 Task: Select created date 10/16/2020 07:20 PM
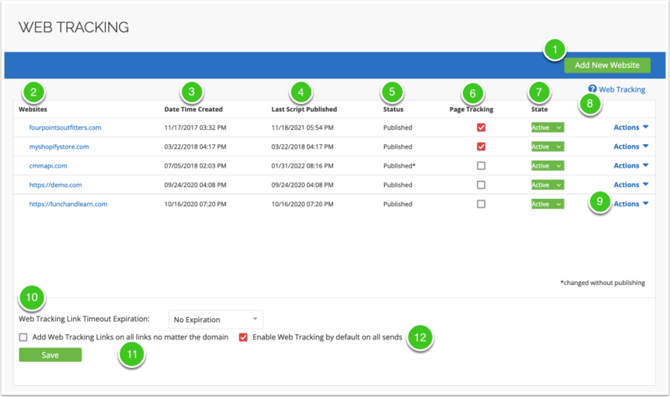click(x=195, y=204)
